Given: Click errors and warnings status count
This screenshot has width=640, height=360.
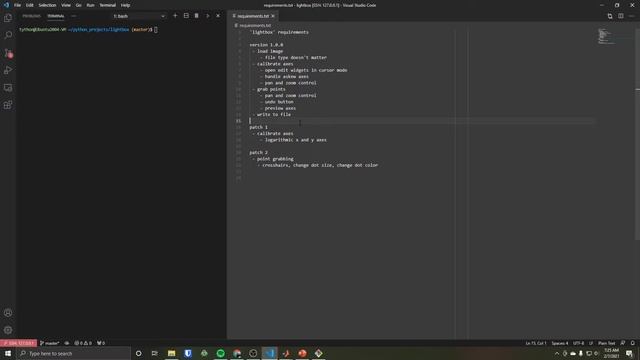Looking at the screenshot, I should pyautogui.click(x=83, y=343).
